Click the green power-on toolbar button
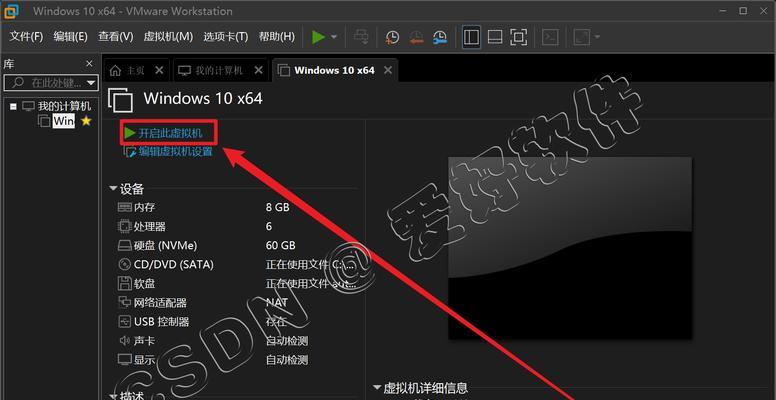Screen dimensions: 776x400 click(x=318, y=37)
